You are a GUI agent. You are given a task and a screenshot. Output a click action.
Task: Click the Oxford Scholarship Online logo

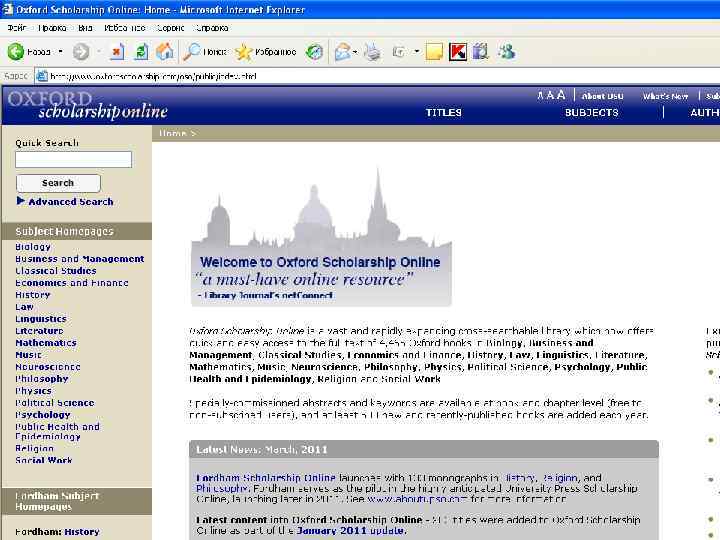point(87,105)
